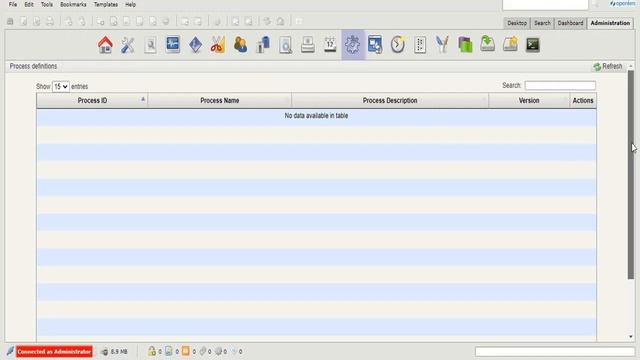Click the Process definitions panel title
640x360 pixels.
pyautogui.click(x=33, y=66)
